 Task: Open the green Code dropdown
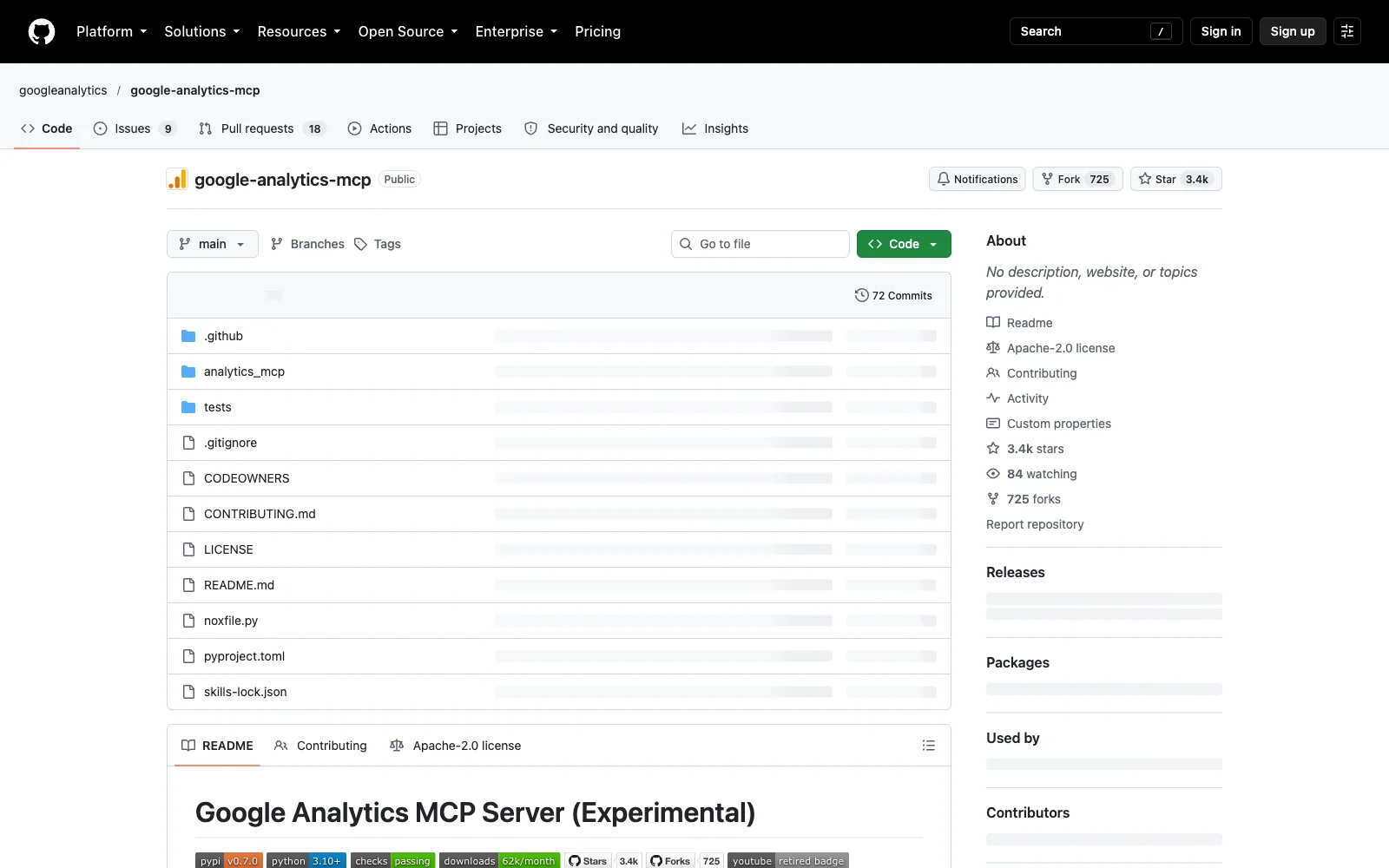coord(904,244)
